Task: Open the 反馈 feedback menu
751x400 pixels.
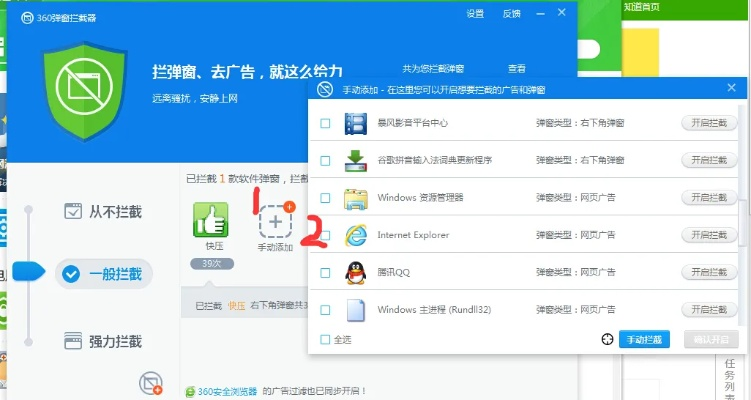Action: (512, 14)
